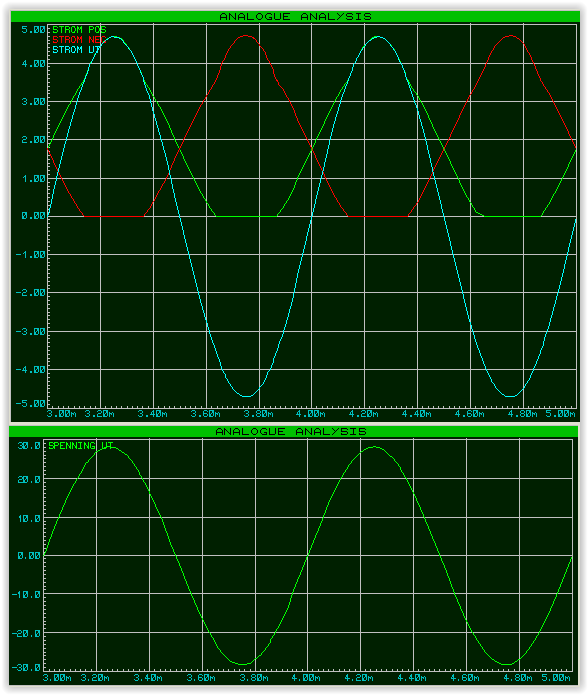The width and height of the screenshot is (588, 695).
Task: Click the 4.00m time label in SPENNING graph
Action: [306, 678]
